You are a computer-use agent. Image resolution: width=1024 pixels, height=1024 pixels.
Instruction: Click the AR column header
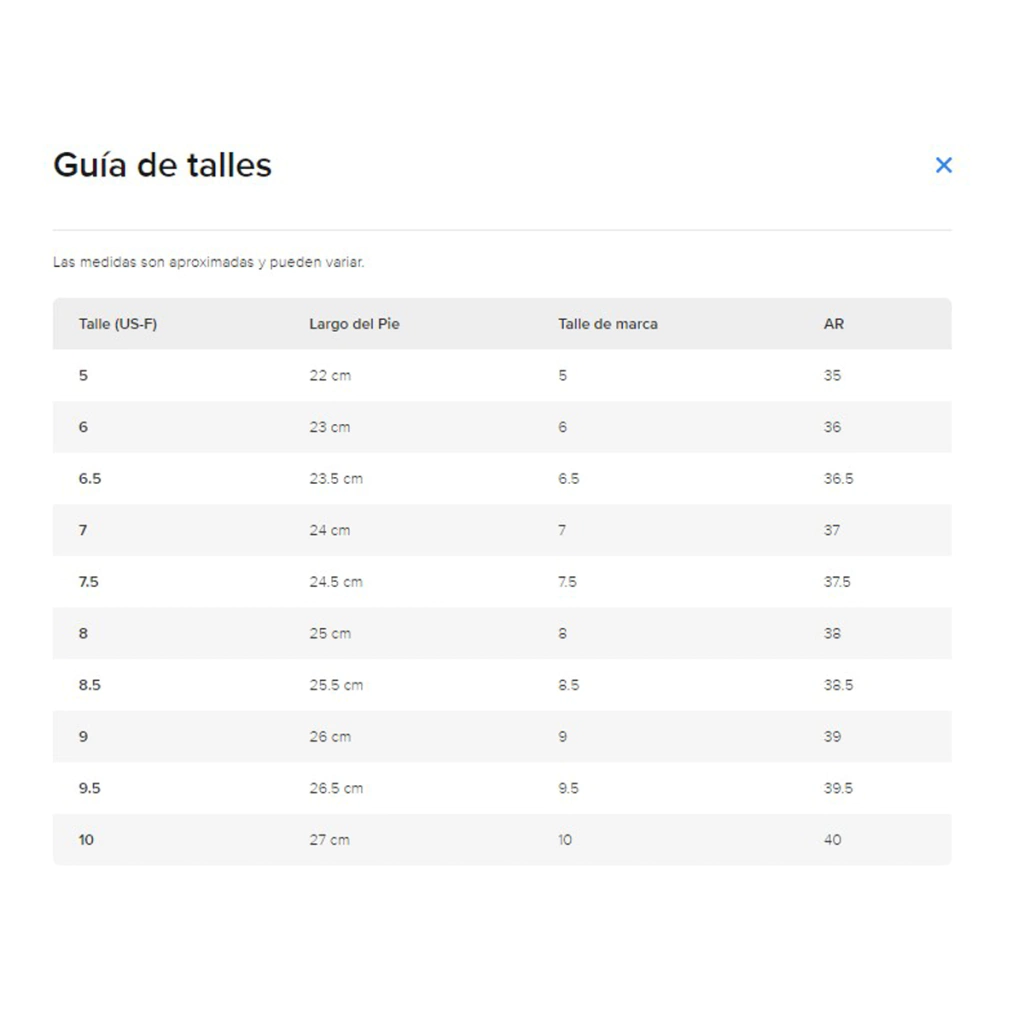(x=834, y=324)
